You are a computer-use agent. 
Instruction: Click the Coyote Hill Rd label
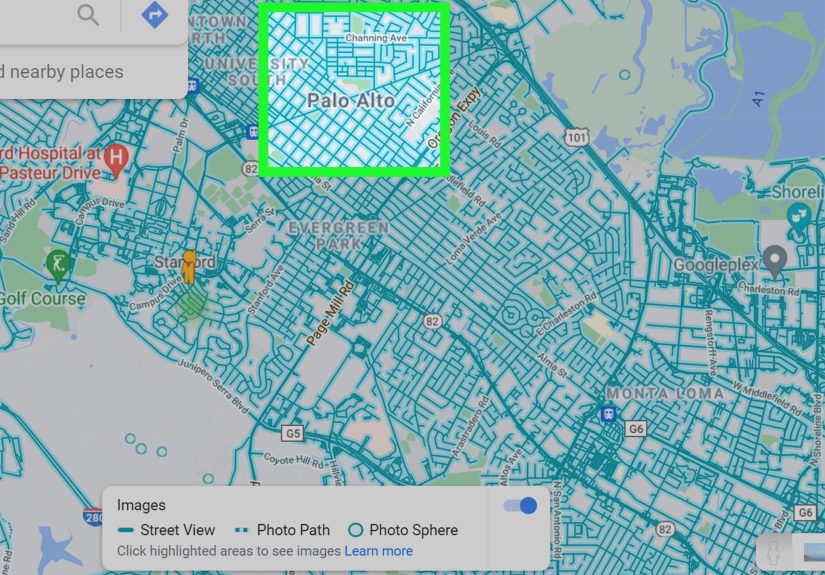point(294,460)
